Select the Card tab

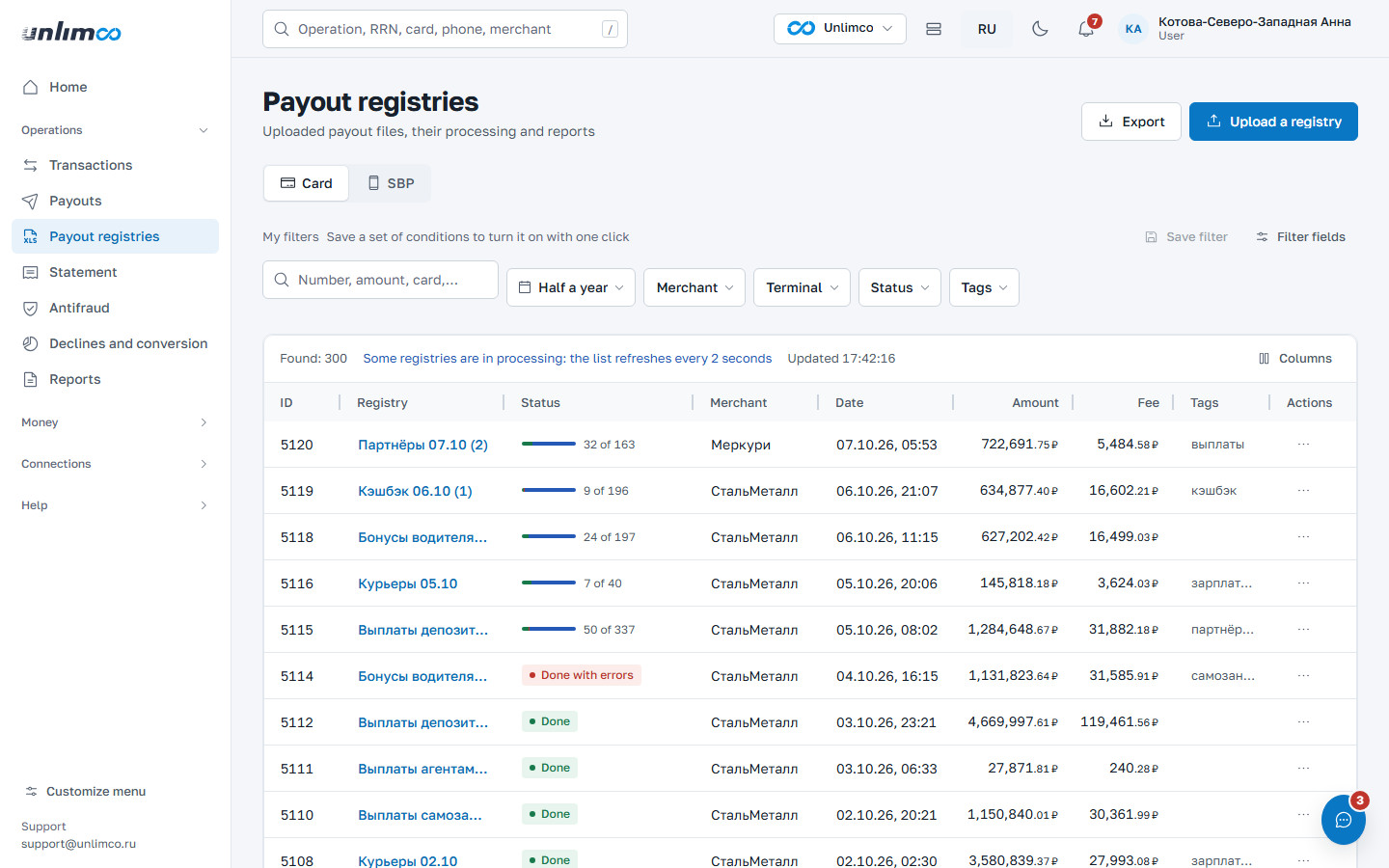[x=307, y=183]
